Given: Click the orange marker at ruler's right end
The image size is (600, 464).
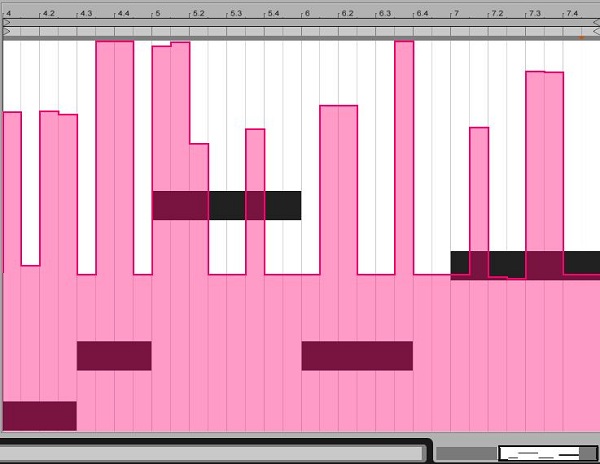Looking at the screenshot, I should 581,36.
